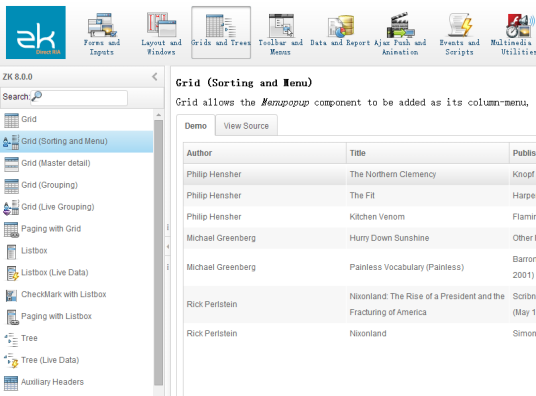Open Paging with Grid demo
Image resolution: width=536 pixels, height=396 pixels.
77,229
